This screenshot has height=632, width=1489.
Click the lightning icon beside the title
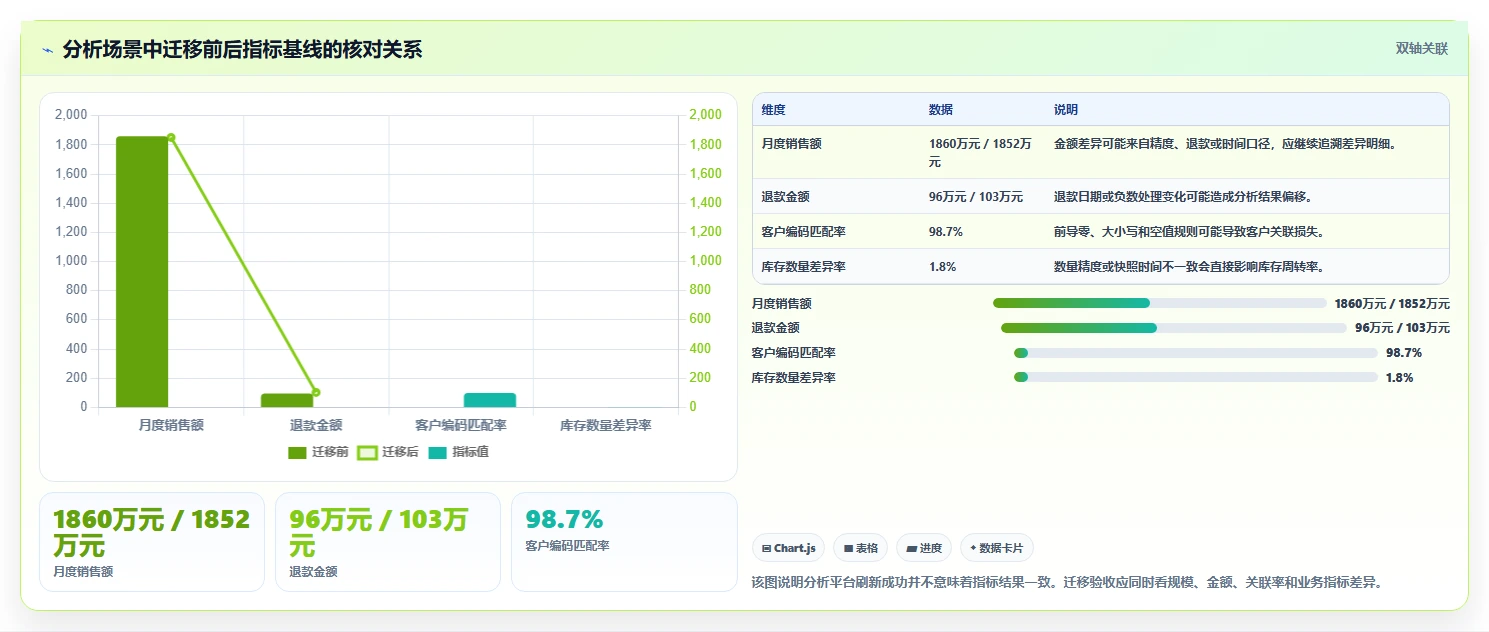[x=48, y=50]
